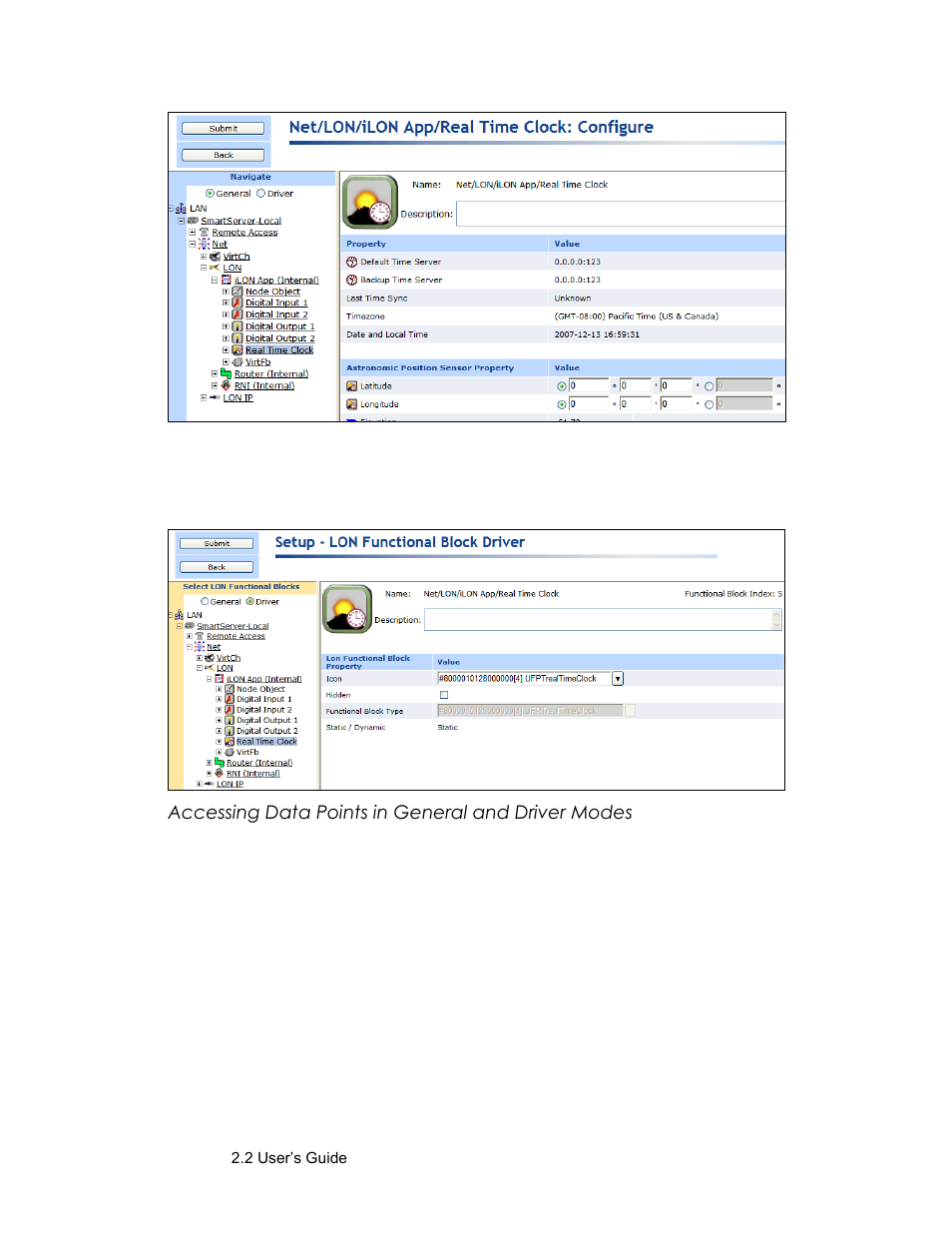Click the LON IP channel icon in Configure tree
The width and height of the screenshot is (952, 1233).
(x=215, y=397)
